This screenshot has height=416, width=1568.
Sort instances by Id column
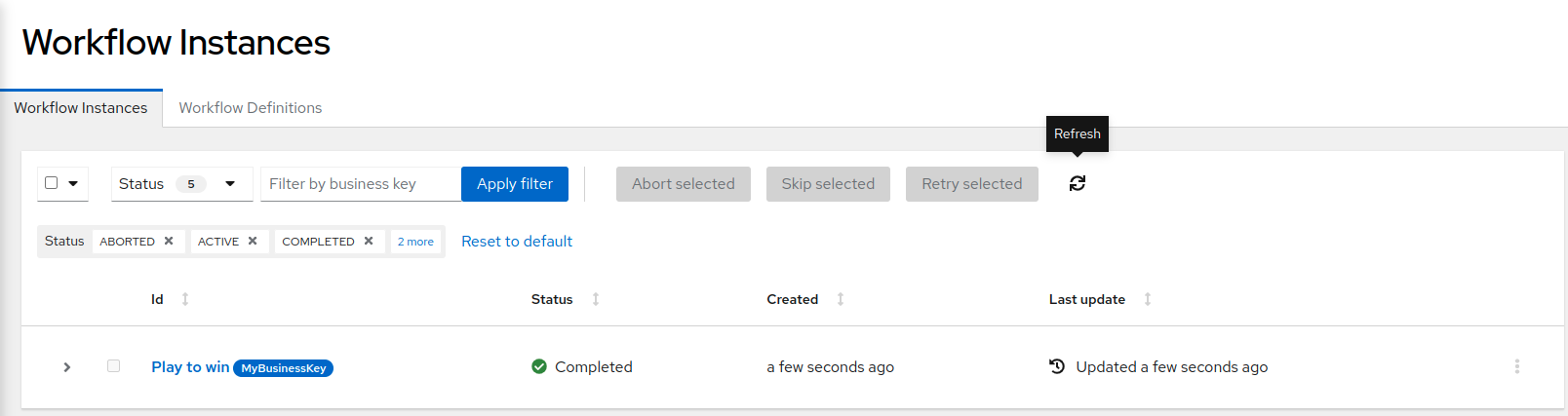pos(185,299)
